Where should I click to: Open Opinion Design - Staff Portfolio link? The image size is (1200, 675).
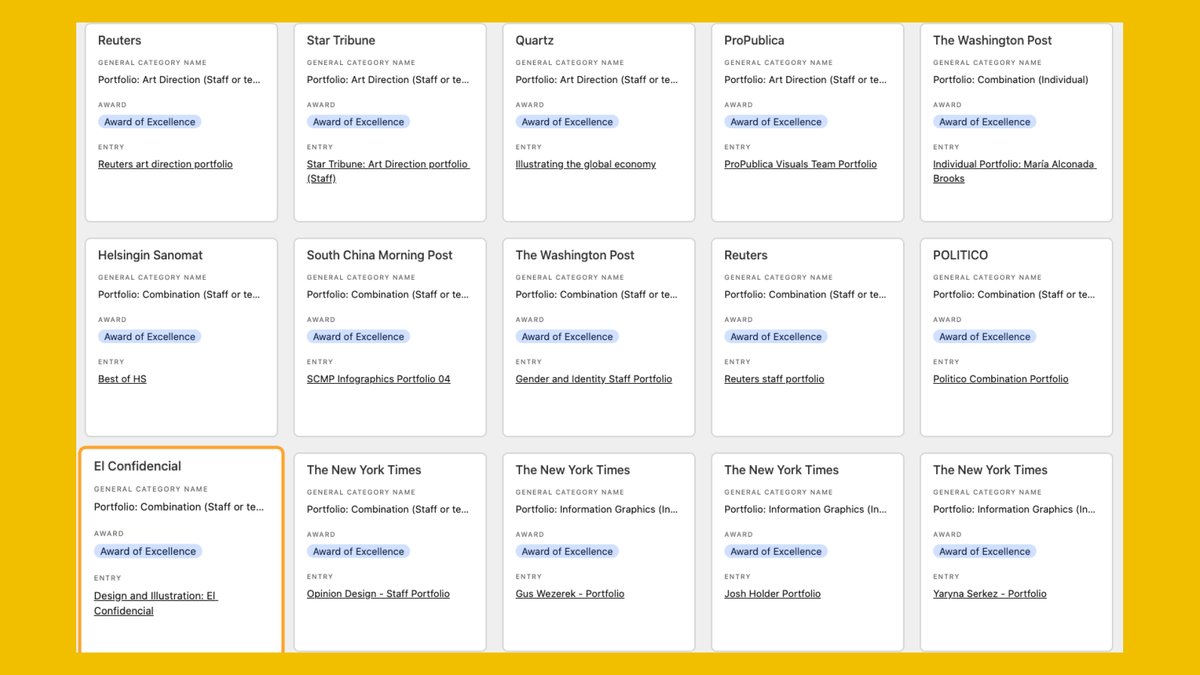pyautogui.click(x=378, y=594)
